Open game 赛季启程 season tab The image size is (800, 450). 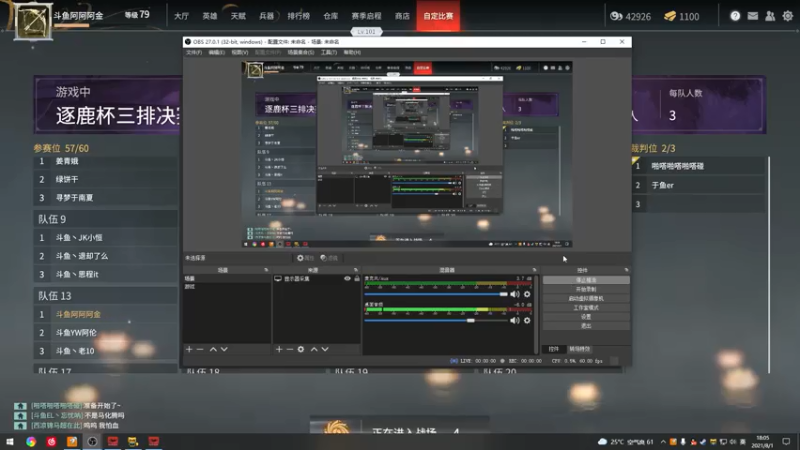point(366,16)
